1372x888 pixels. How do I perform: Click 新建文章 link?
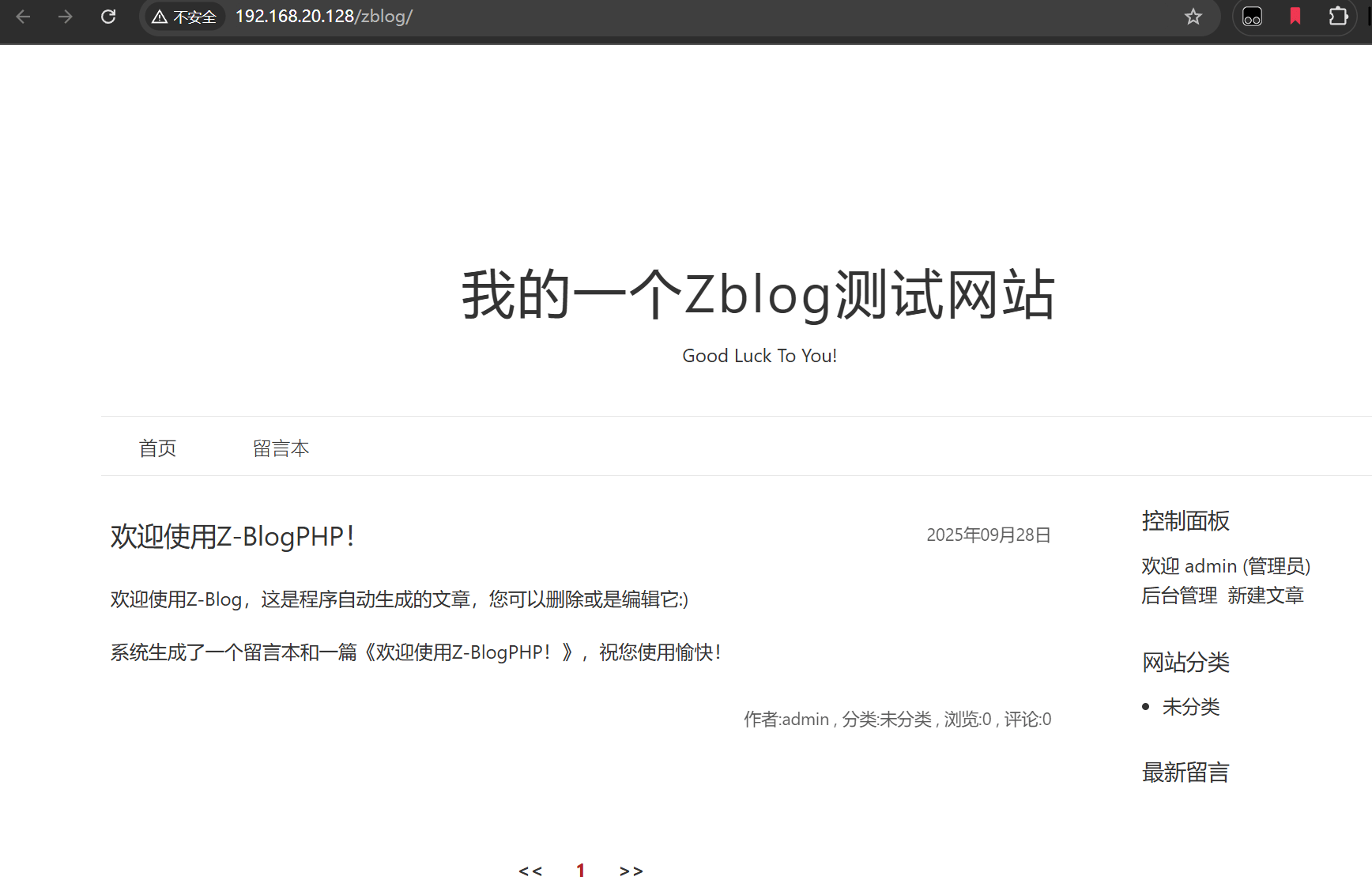point(1266,595)
